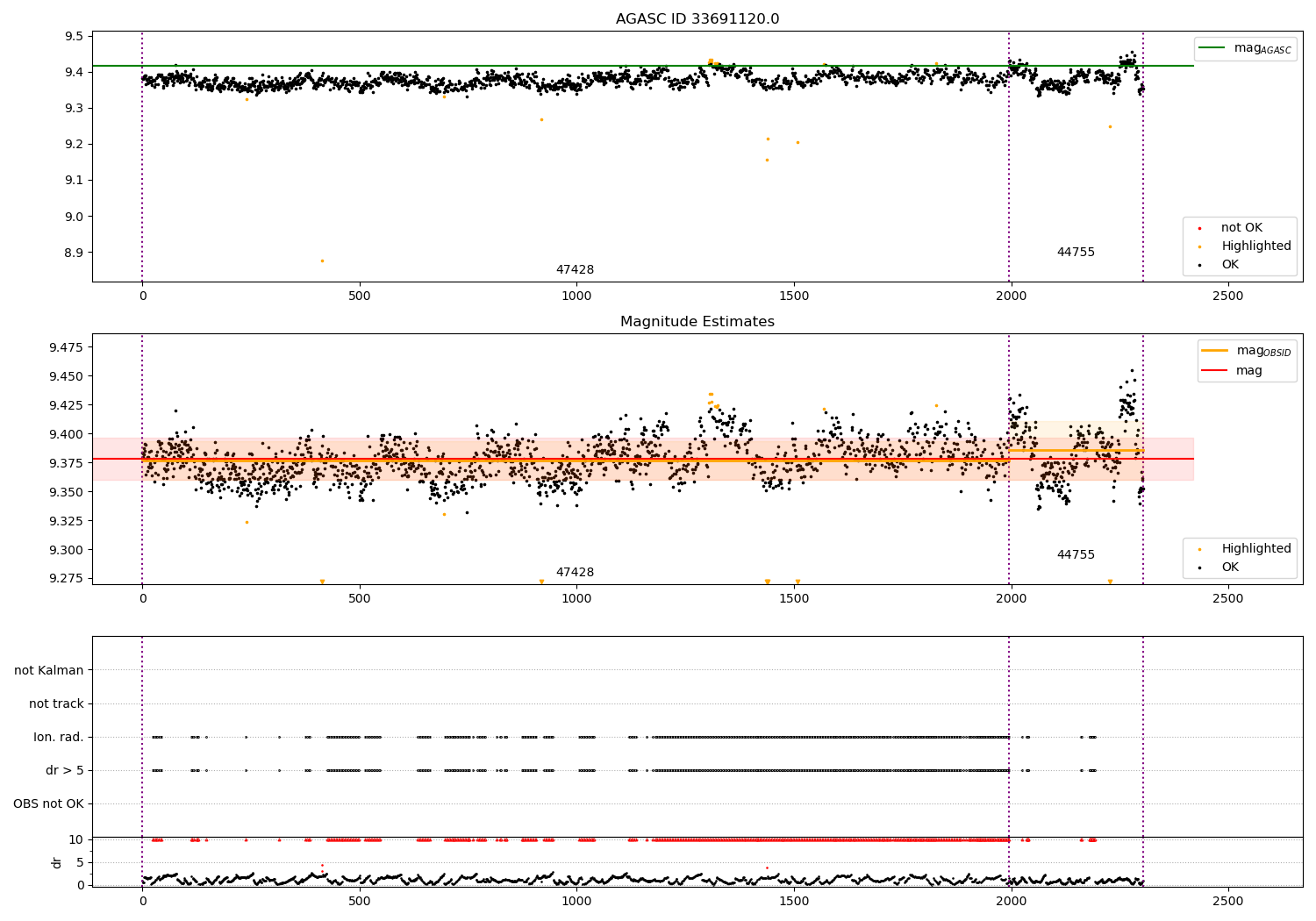The height and width of the screenshot is (921, 1316).
Task: Click the y-axis tick label '9.5'
Action: [75, 37]
